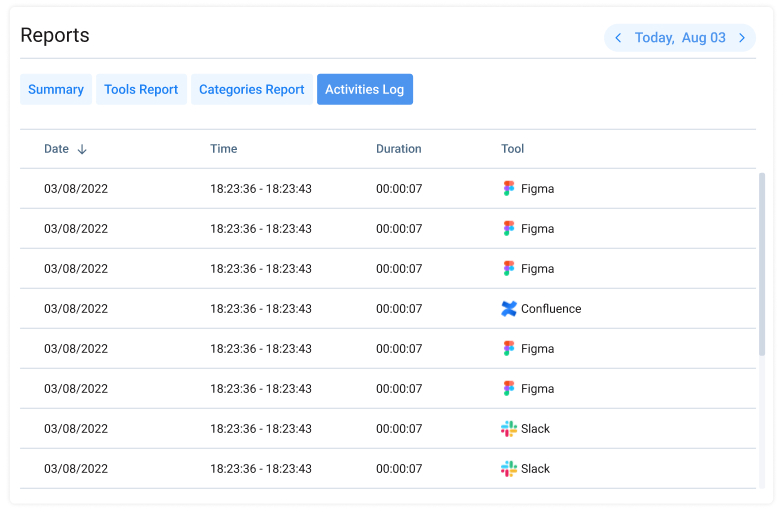Go to next day with right chevron
Screen dimensions: 783x515
coord(742,38)
